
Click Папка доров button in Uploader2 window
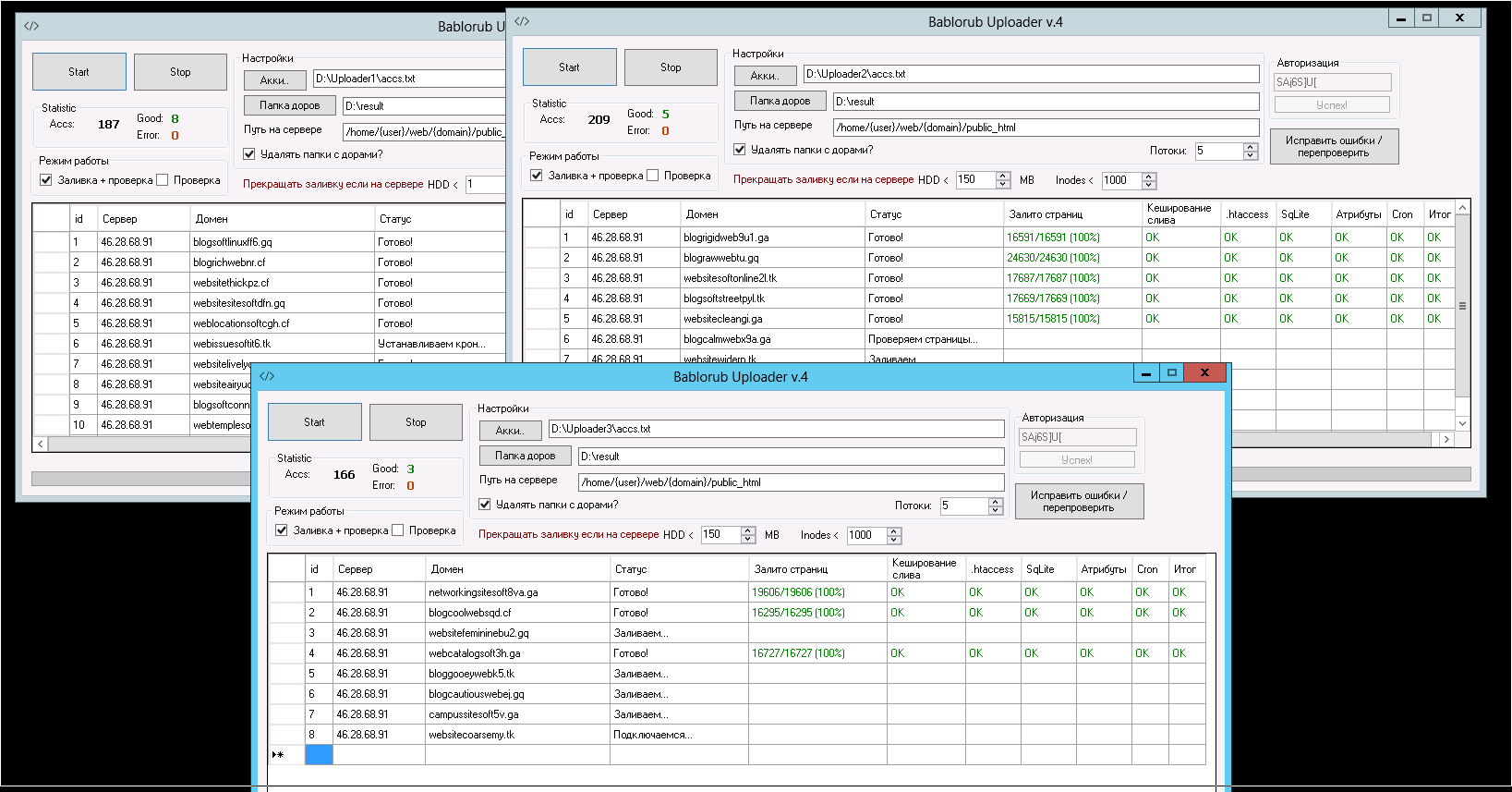[x=780, y=101]
